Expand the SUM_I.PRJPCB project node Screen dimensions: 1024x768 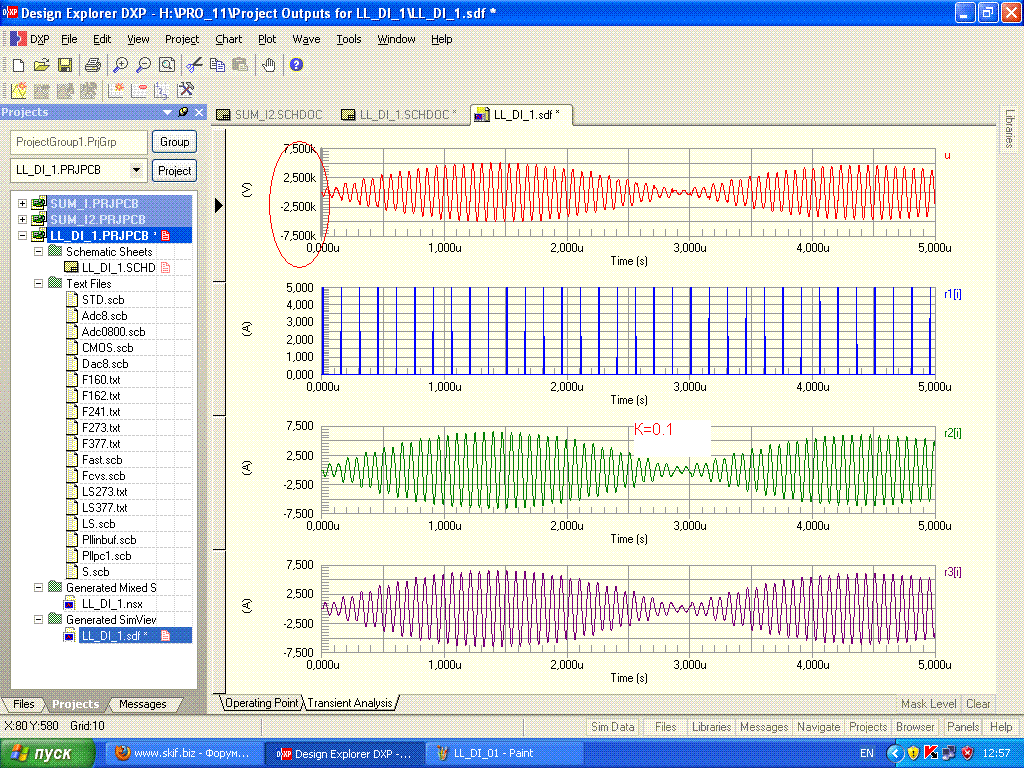pos(22,204)
